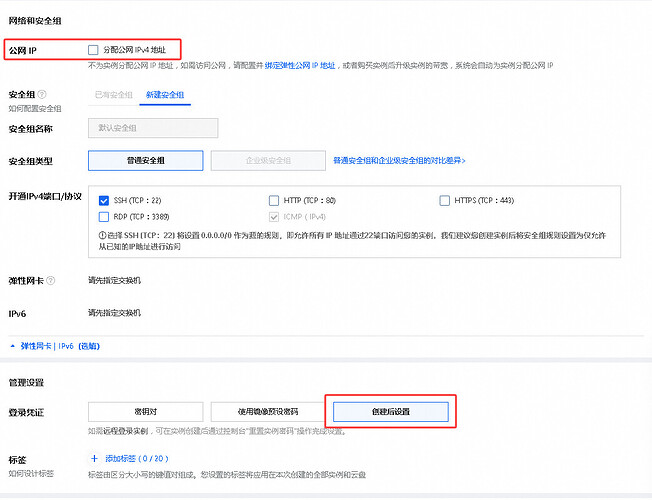Screen dimensions: 652x500
Task: Select the 普通安全组 type button
Action: click(146, 161)
